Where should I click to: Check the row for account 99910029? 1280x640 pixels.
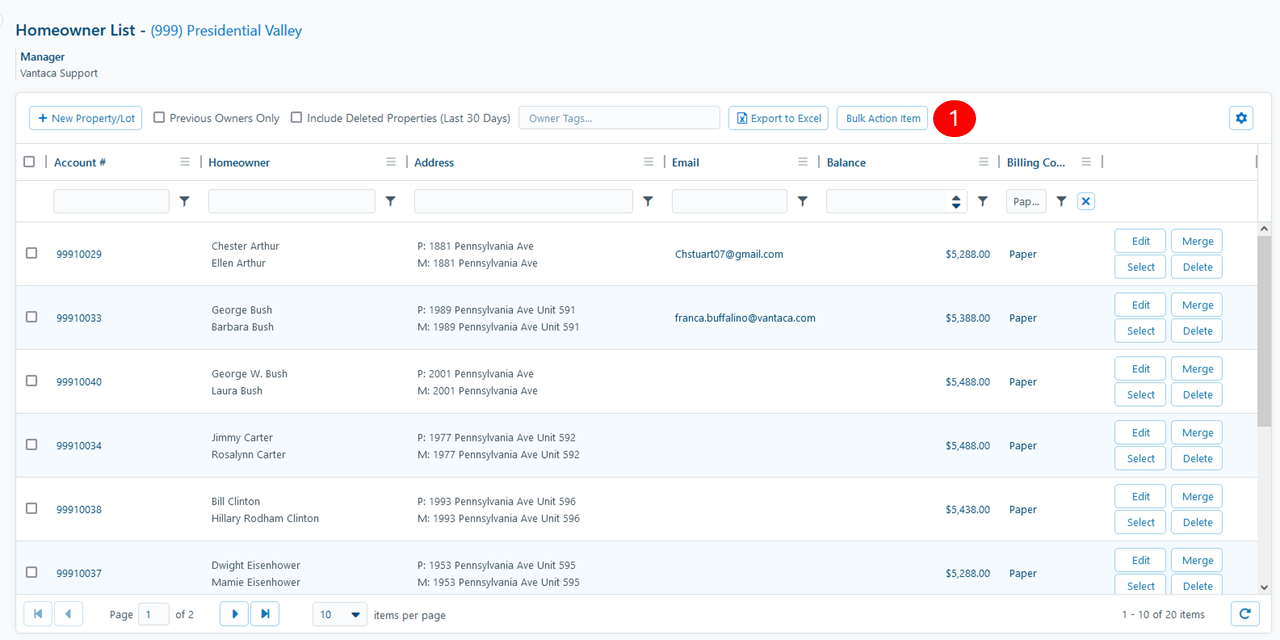[31, 253]
